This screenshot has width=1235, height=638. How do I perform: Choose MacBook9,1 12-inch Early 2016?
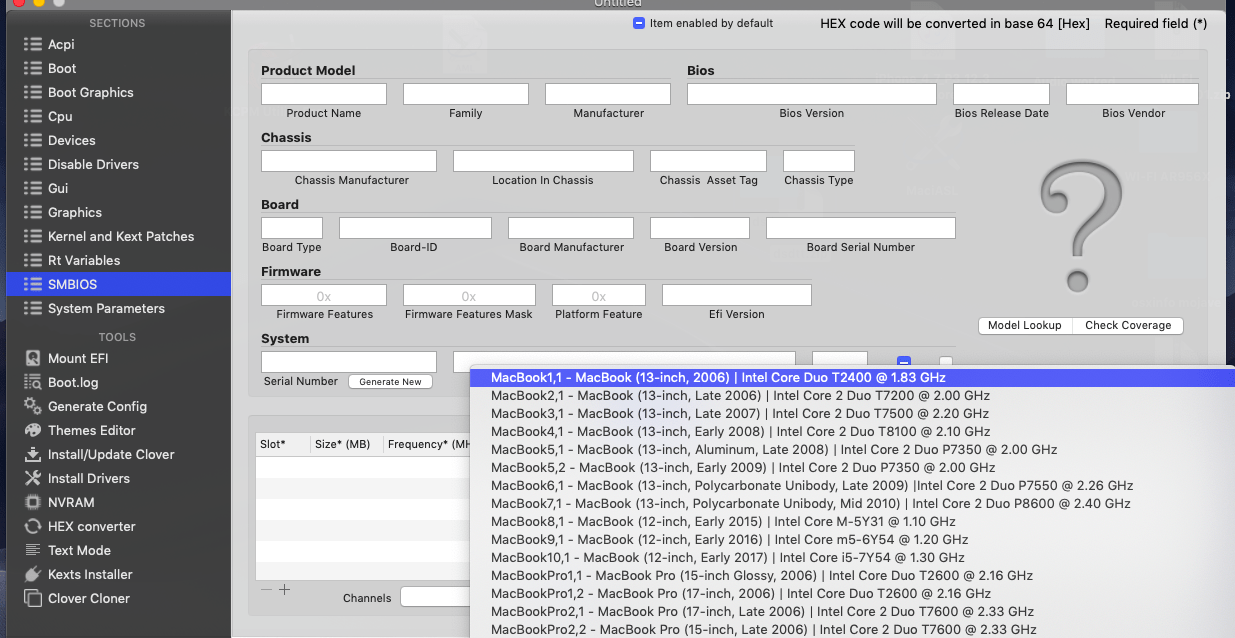[x=852, y=540]
